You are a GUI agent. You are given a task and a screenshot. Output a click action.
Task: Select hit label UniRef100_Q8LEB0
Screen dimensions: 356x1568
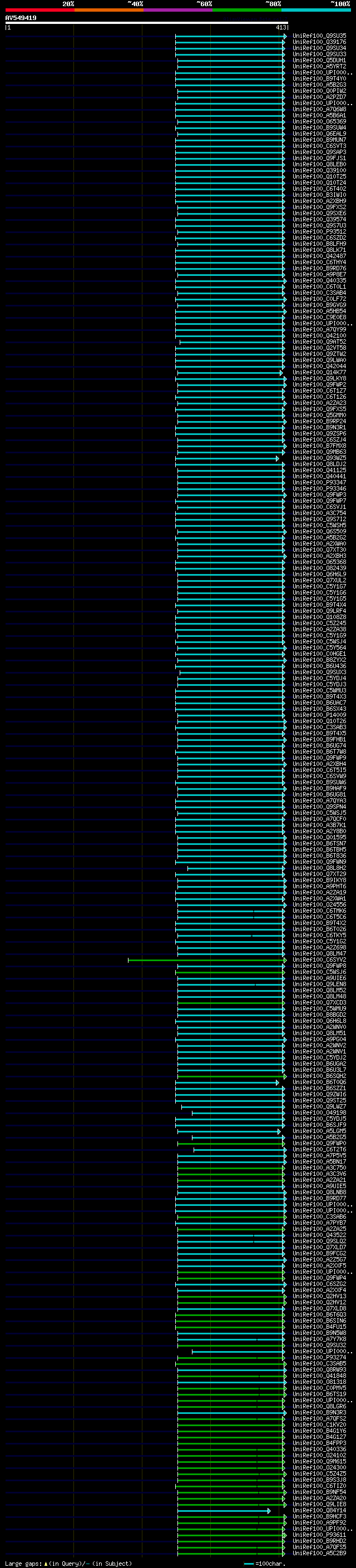pyautogui.click(x=319, y=164)
